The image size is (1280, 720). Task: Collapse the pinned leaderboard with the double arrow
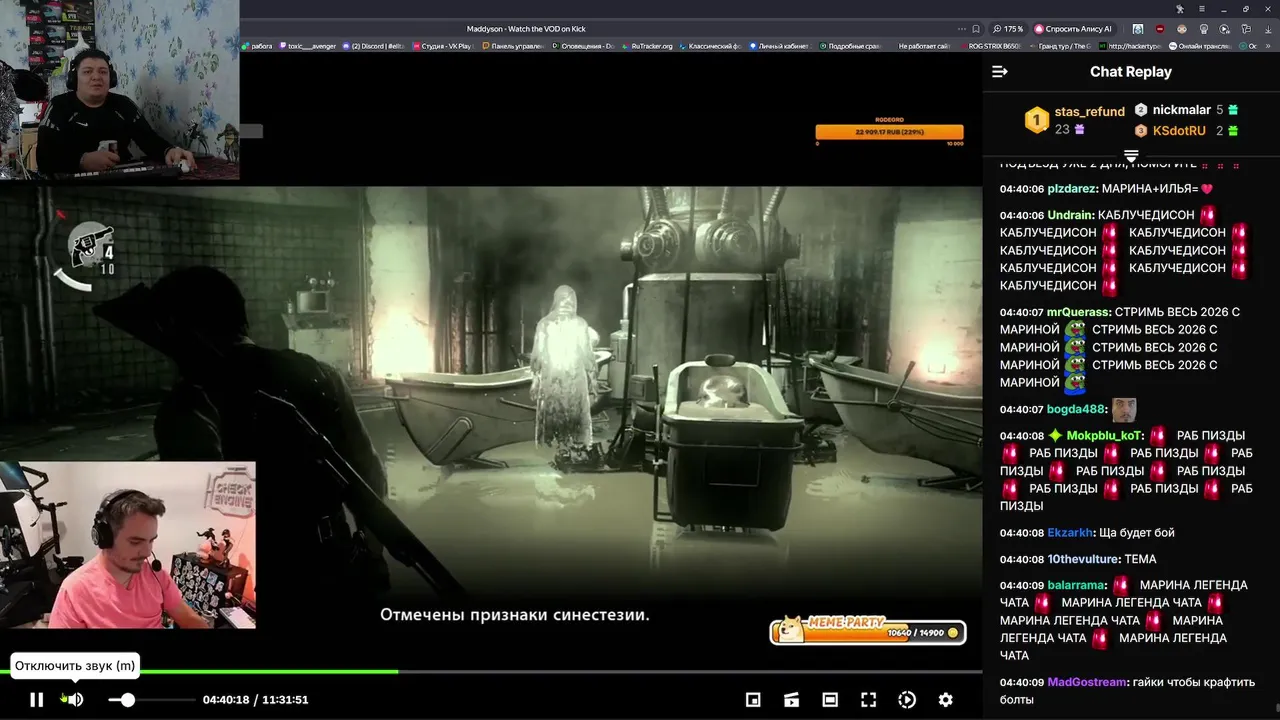click(1131, 157)
